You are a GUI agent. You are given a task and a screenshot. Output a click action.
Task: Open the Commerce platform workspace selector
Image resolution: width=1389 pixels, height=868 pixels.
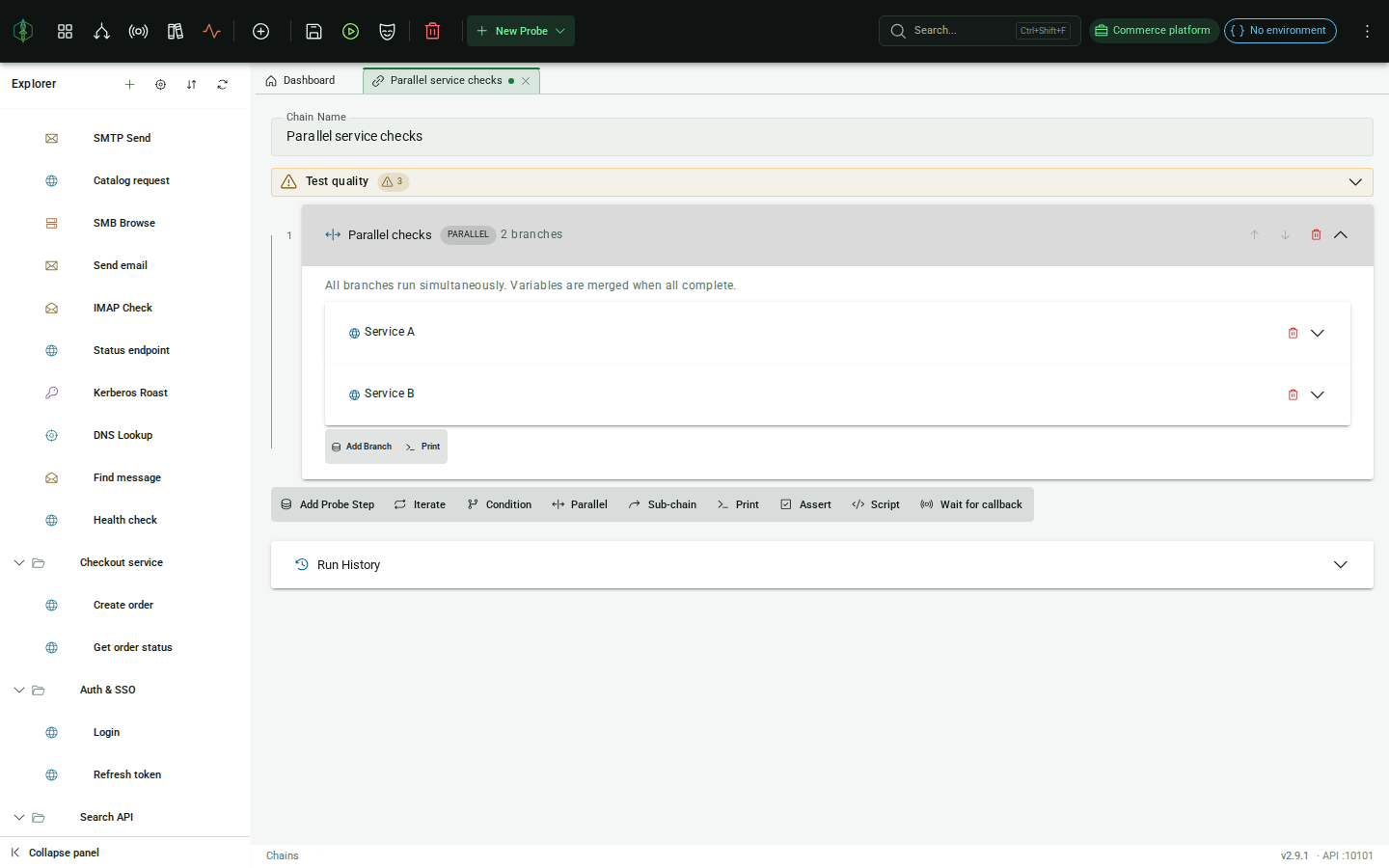(x=1154, y=31)
